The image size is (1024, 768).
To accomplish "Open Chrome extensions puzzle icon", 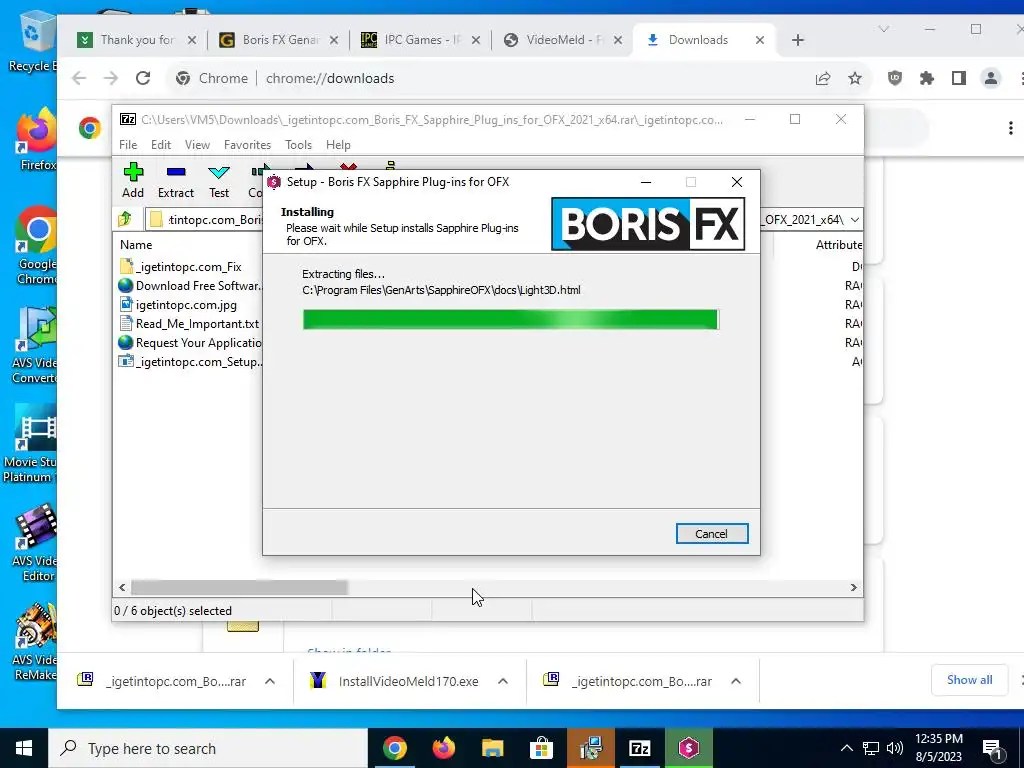I will pos(927,78).
